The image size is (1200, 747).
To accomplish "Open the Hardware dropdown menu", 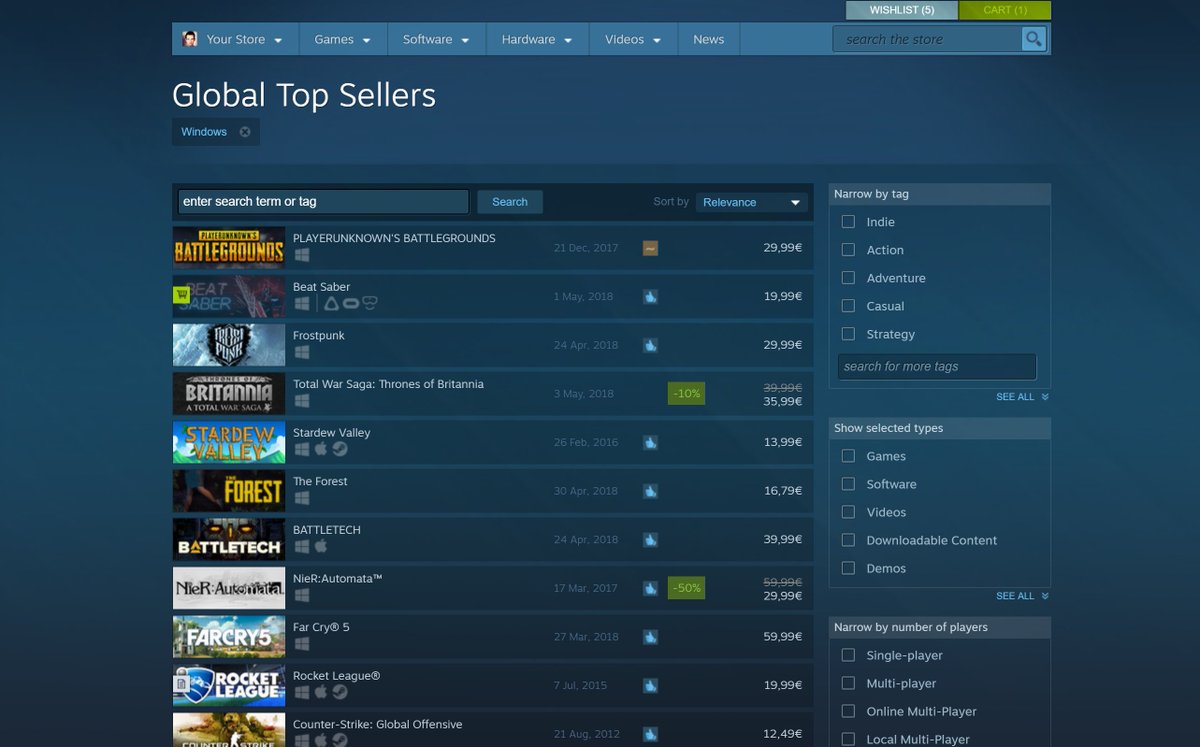I will tap(537, 39).
